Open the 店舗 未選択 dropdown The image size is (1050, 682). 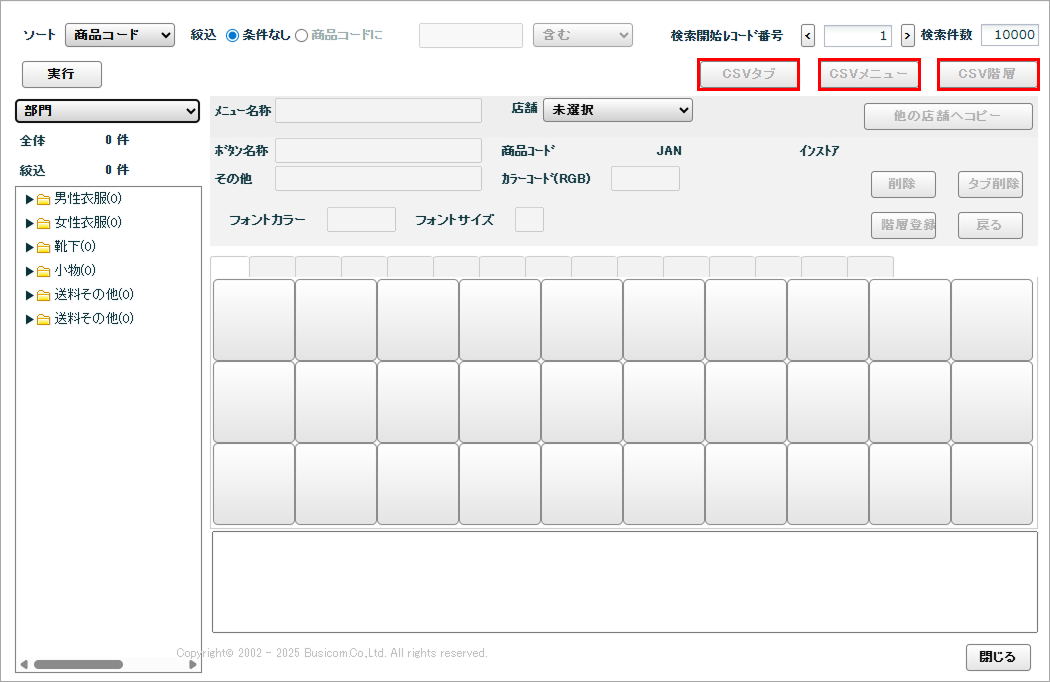pos(617,110)
